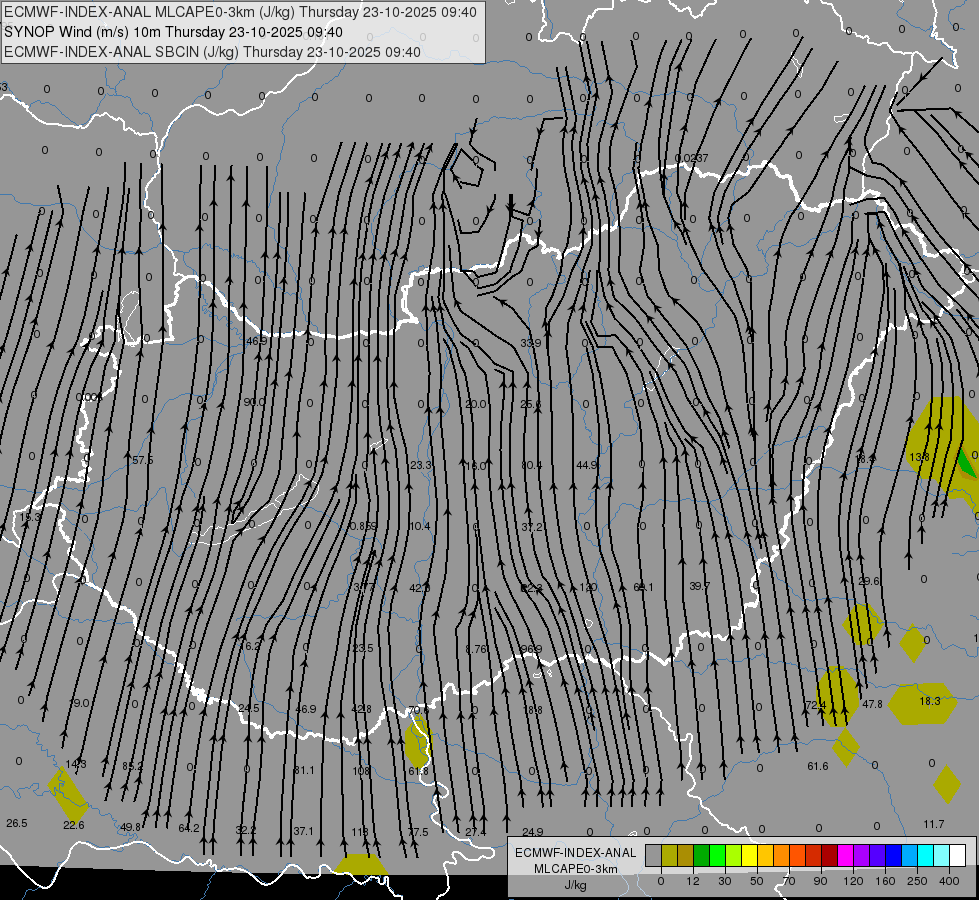This screenshot has height=900, width=979.
Task: Click the map value 23.3
Action: [x=421, y=465]
